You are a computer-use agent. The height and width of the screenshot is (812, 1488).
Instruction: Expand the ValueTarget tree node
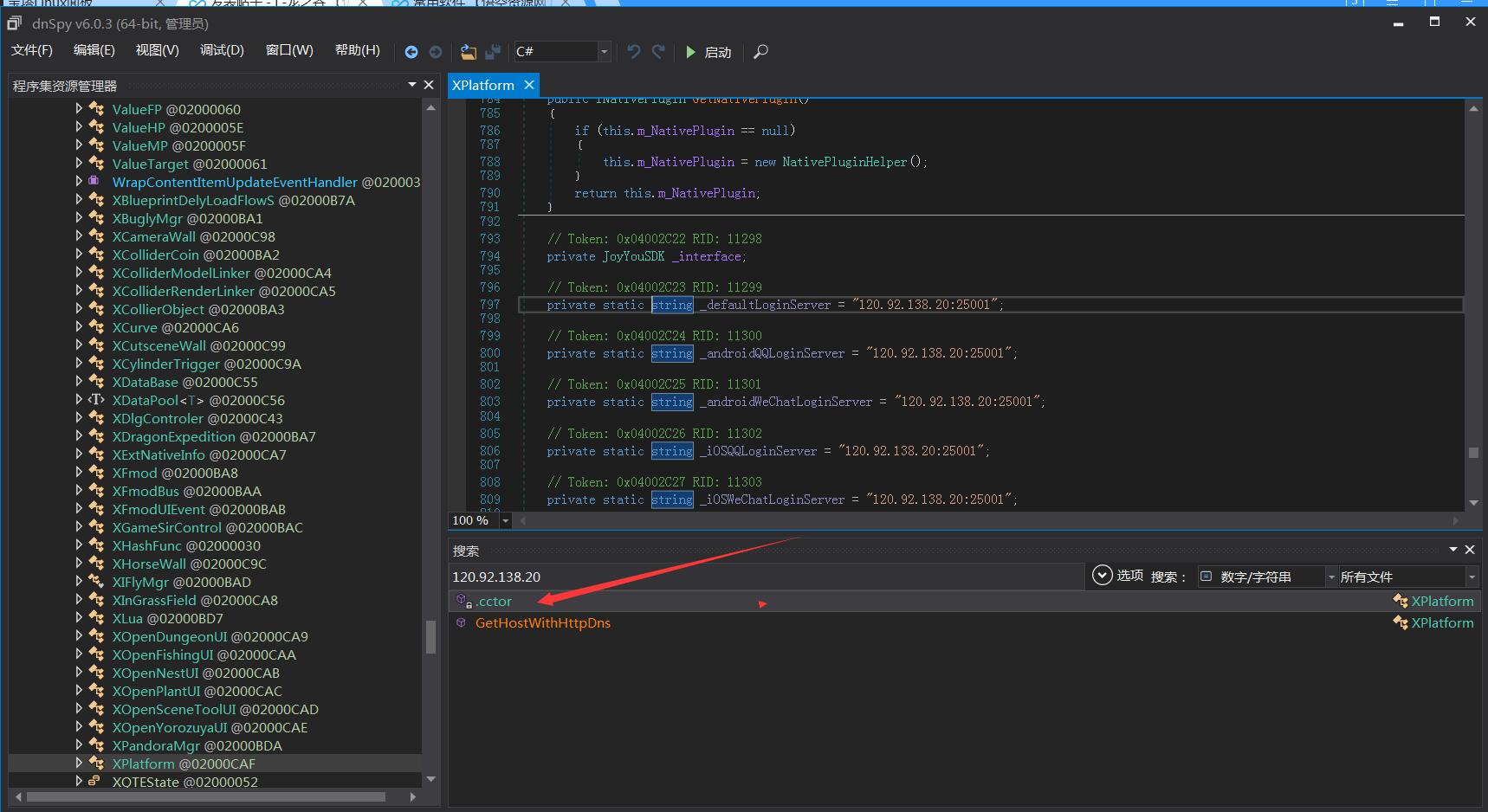[x=79, y=163]
